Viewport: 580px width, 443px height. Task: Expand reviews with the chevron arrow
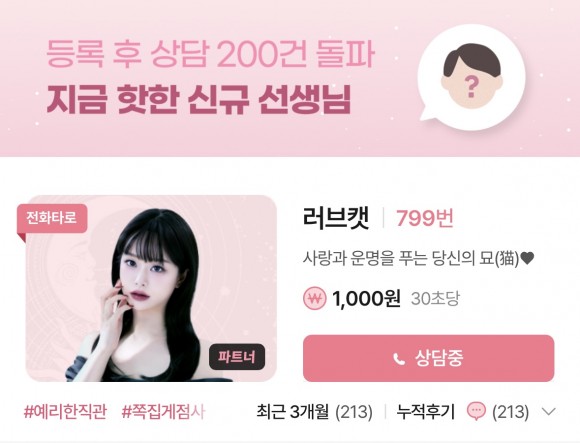coord(549,412)
